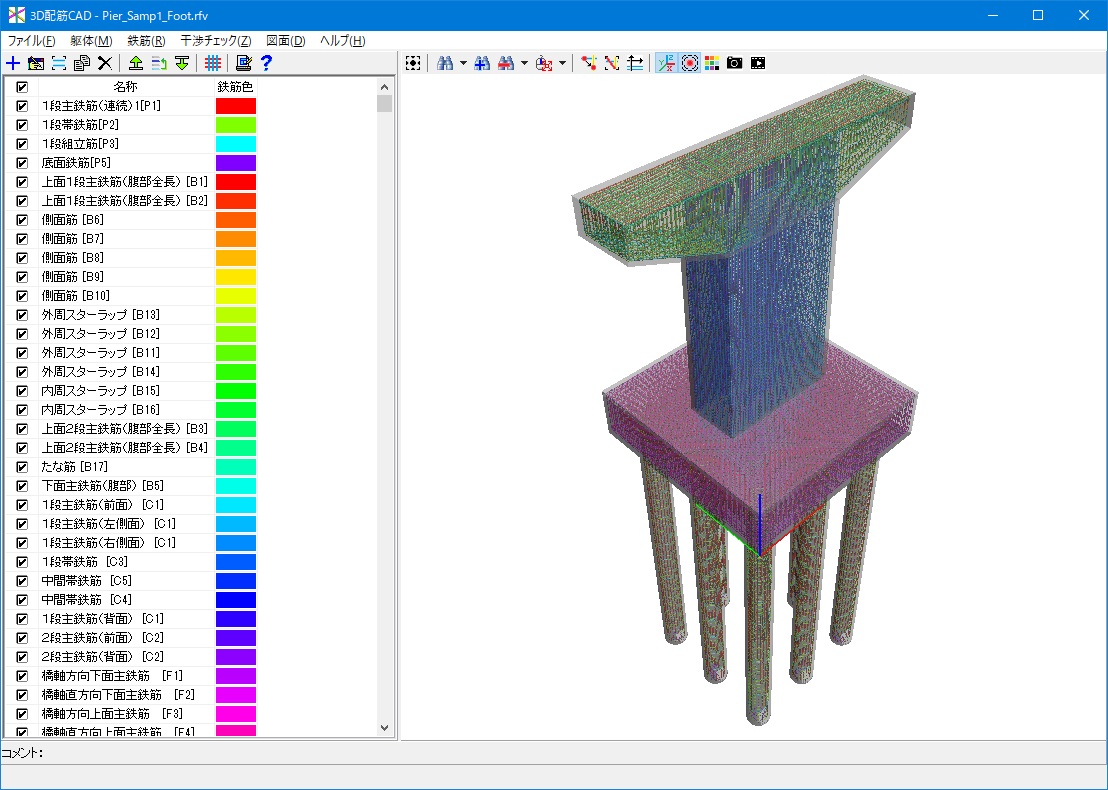The image size is (1108, 790).
Task: Uncheck the 1段帯鉄筋[P2] checkbox
Action: 22,125
